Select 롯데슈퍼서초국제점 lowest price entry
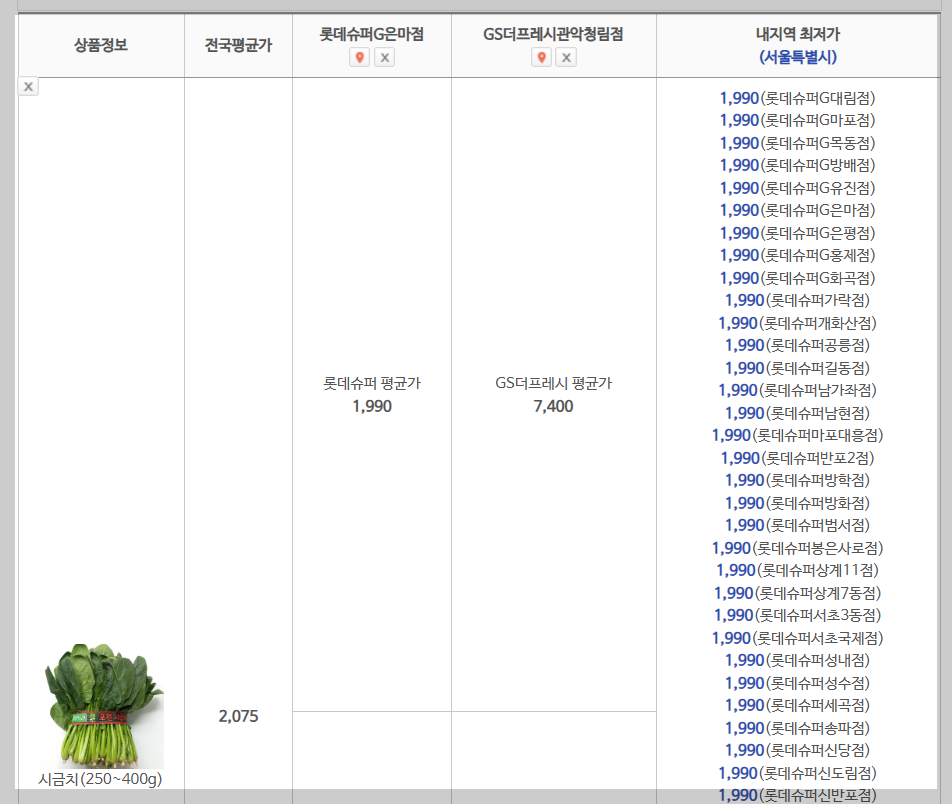Viewport: 952px width, 804px height. tap(798, 638)
